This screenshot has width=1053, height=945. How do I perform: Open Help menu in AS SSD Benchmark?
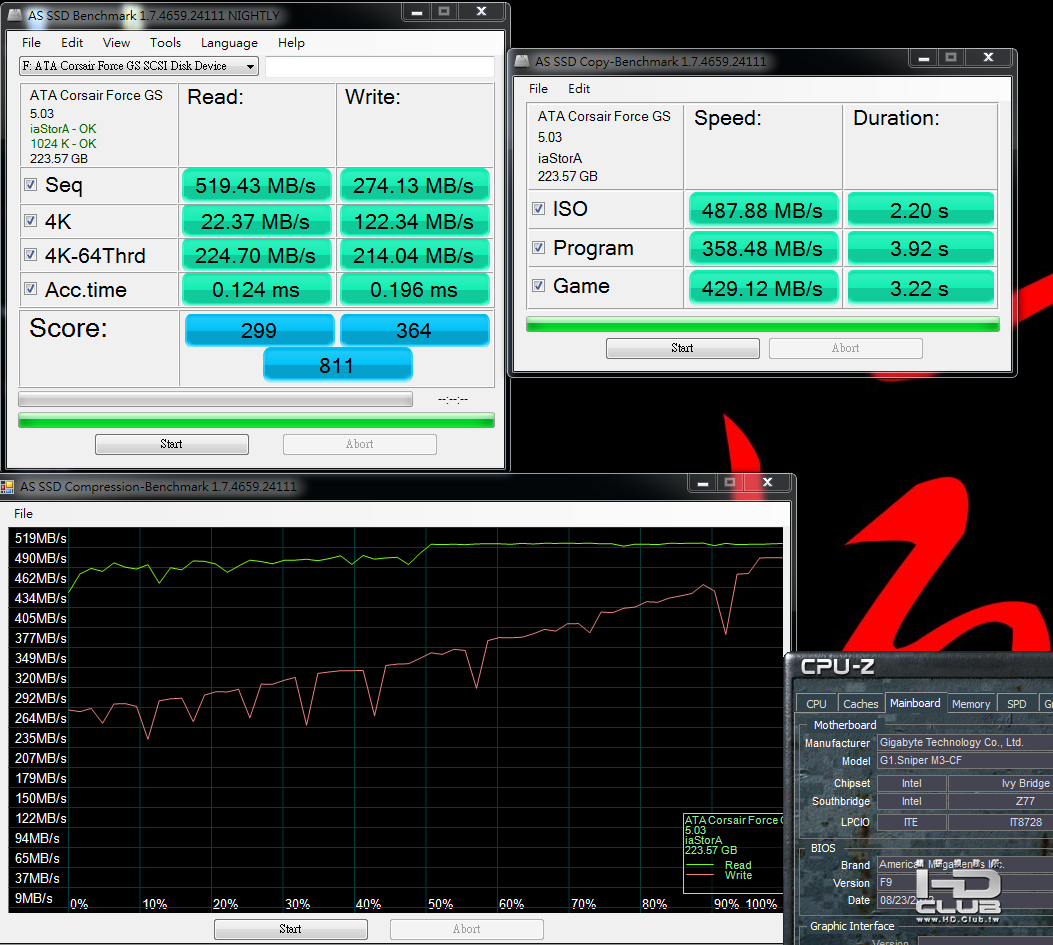click(x=291, y=42)
